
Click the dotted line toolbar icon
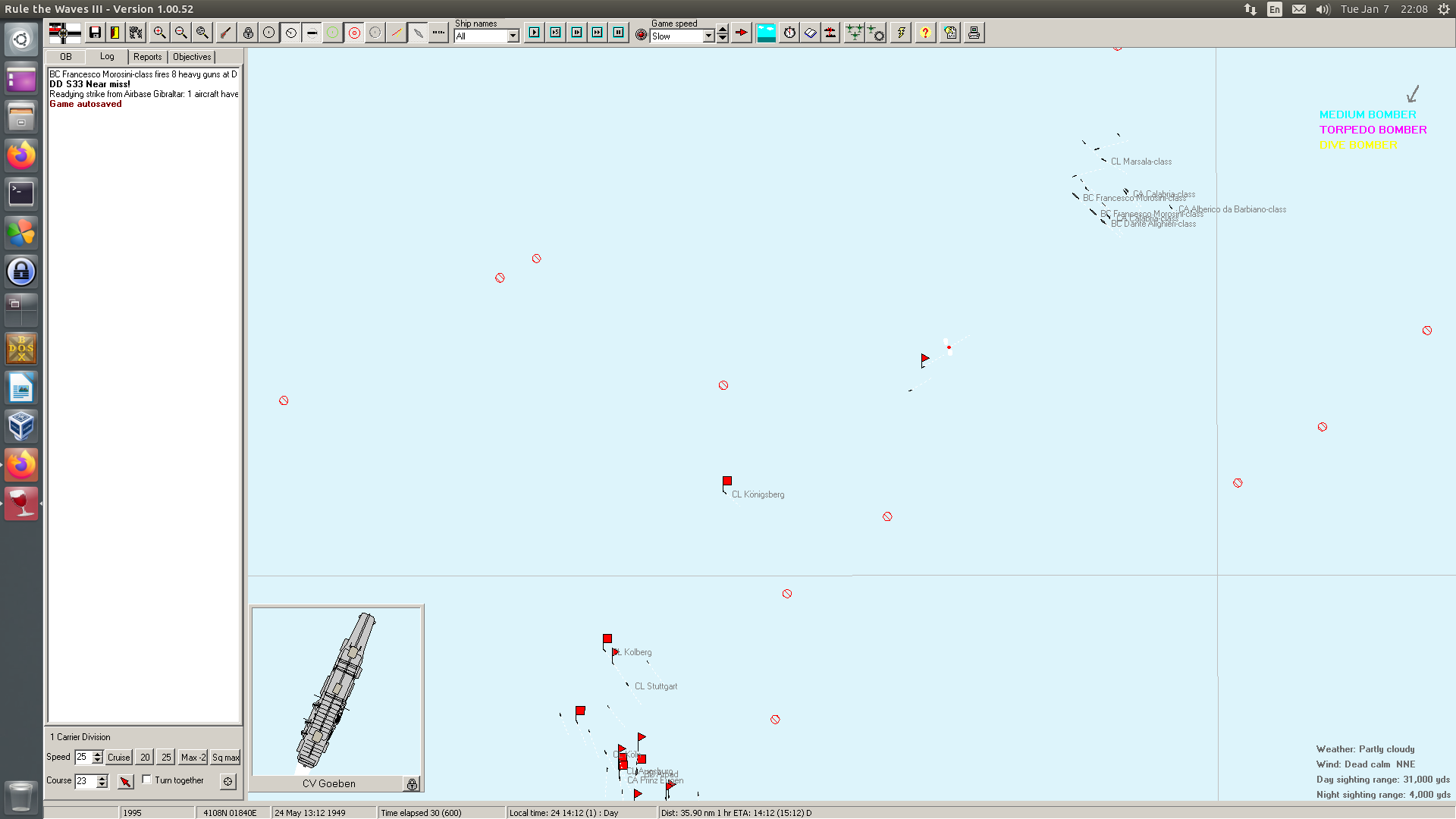coord(439,33)
